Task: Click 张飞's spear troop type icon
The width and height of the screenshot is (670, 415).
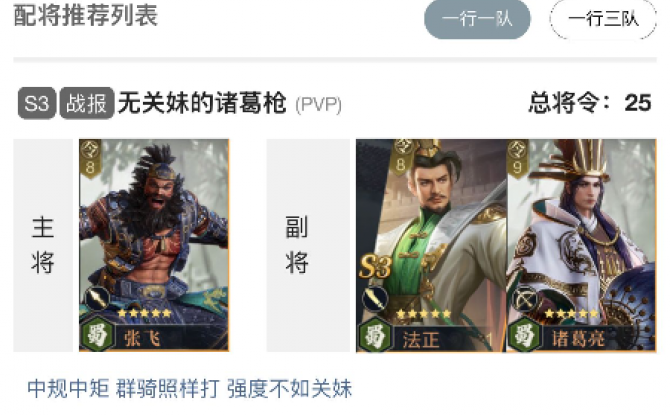Action: click(97, 299)
